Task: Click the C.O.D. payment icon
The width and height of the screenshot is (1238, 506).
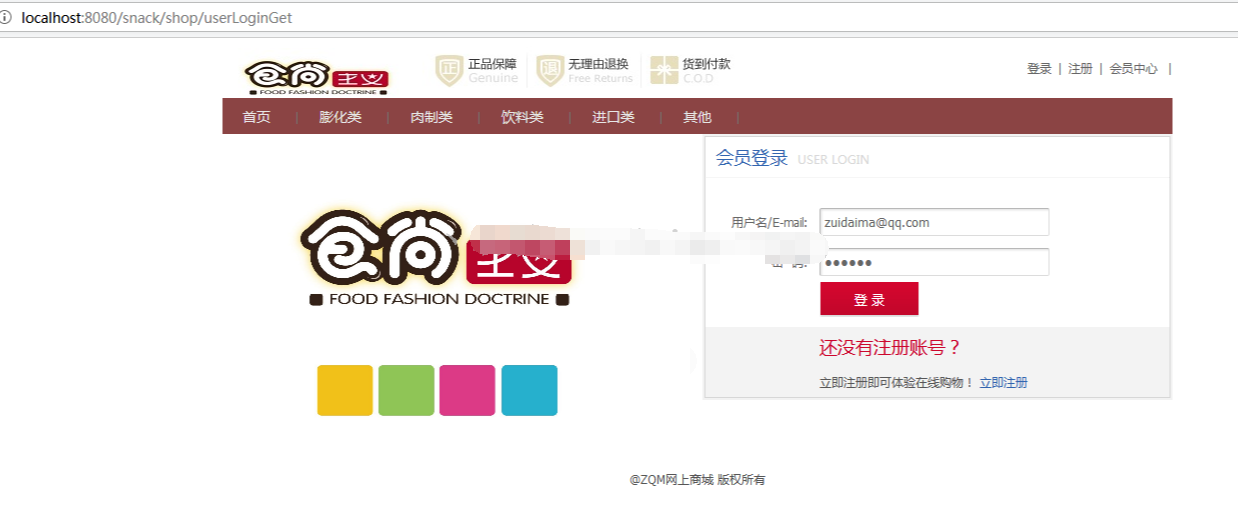Action: 664,70
